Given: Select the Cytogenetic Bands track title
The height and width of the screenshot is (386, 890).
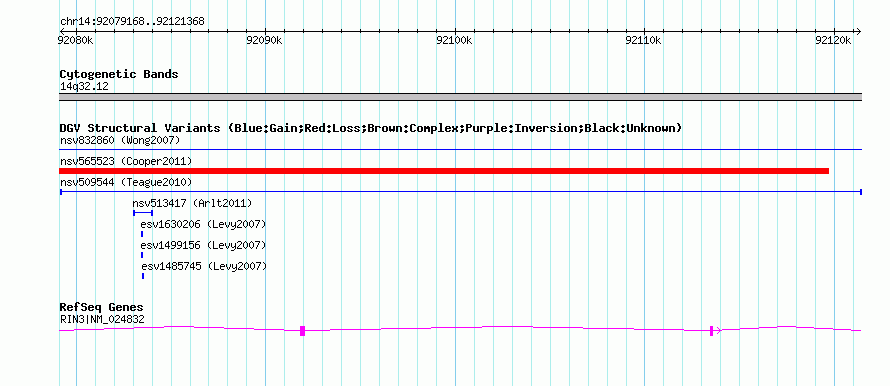Looking at the screenshot, I should [x=119, y=74].
